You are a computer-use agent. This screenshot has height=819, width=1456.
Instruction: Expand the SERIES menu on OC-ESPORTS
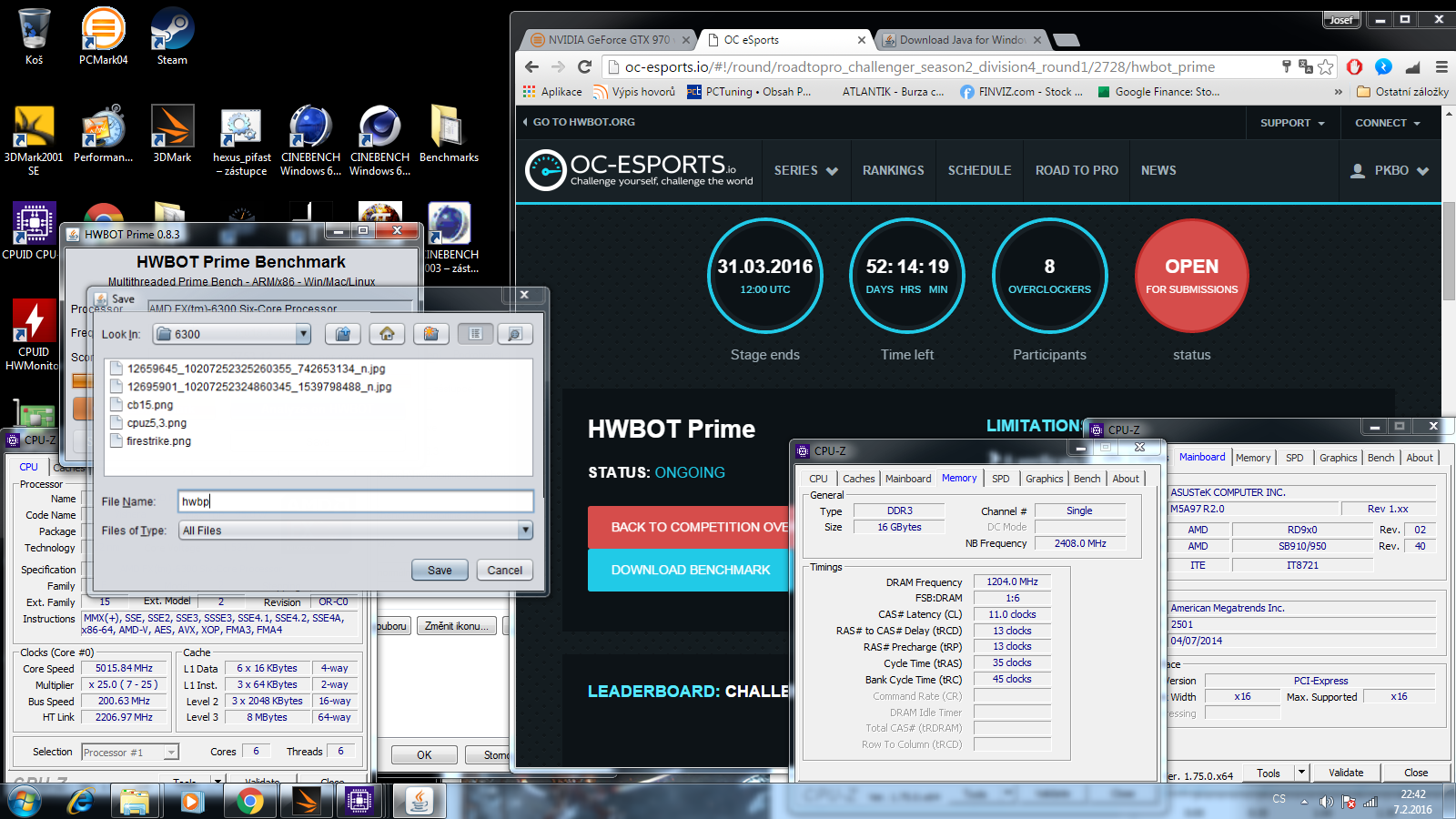[805, 170]
